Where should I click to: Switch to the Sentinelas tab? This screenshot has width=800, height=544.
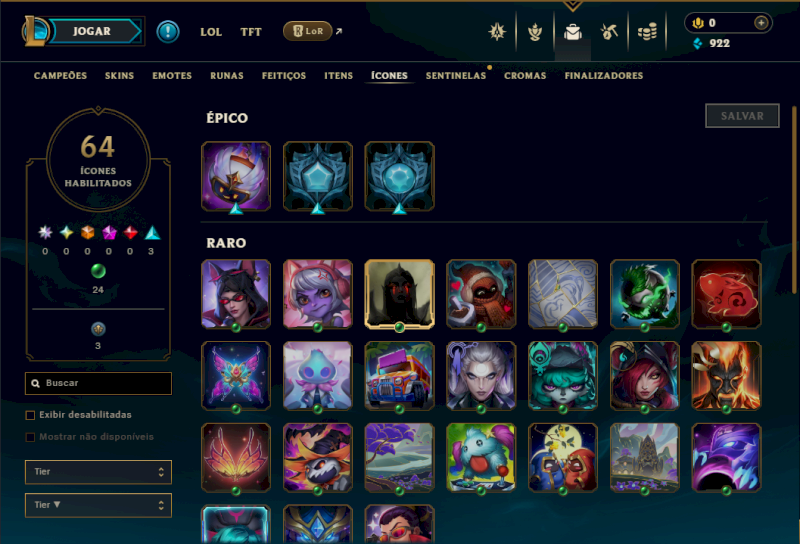tap(456, 76)
